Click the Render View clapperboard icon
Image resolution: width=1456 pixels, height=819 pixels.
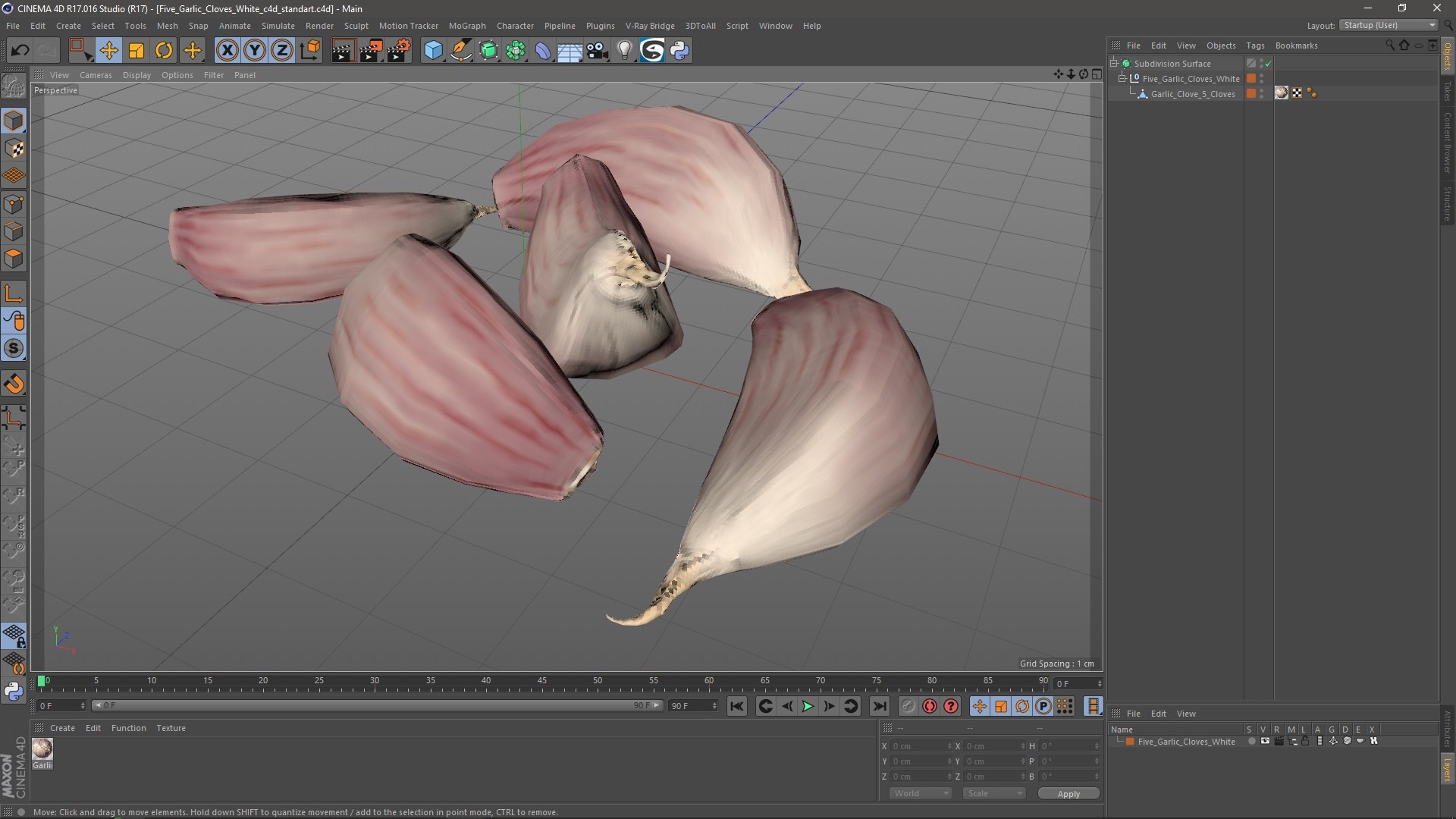pyautogui.click(x=343, y=51)
